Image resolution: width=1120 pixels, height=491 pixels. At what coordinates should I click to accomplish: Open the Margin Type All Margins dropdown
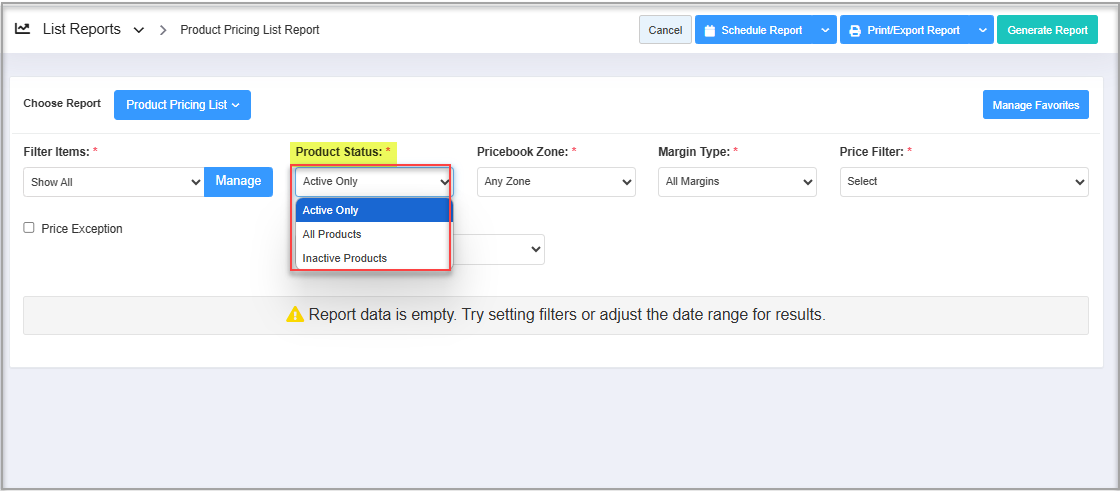coord(737,182)
